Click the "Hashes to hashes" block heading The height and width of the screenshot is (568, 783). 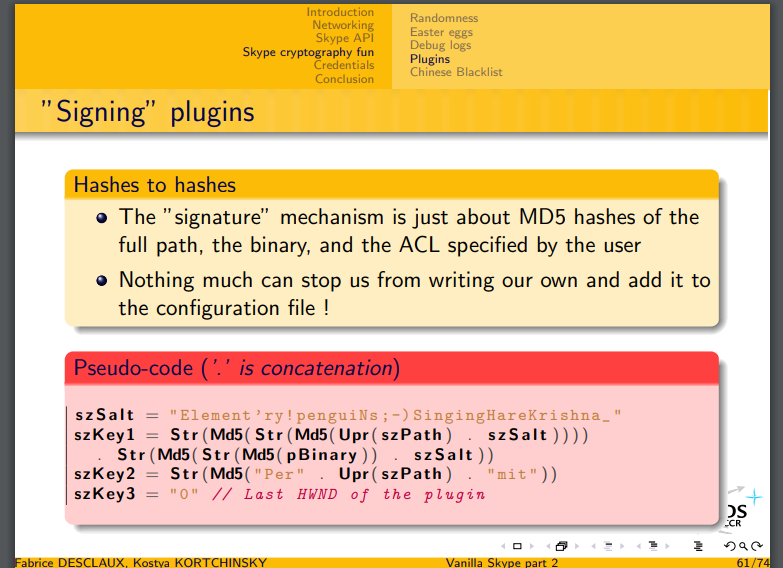tap(155, 185)
